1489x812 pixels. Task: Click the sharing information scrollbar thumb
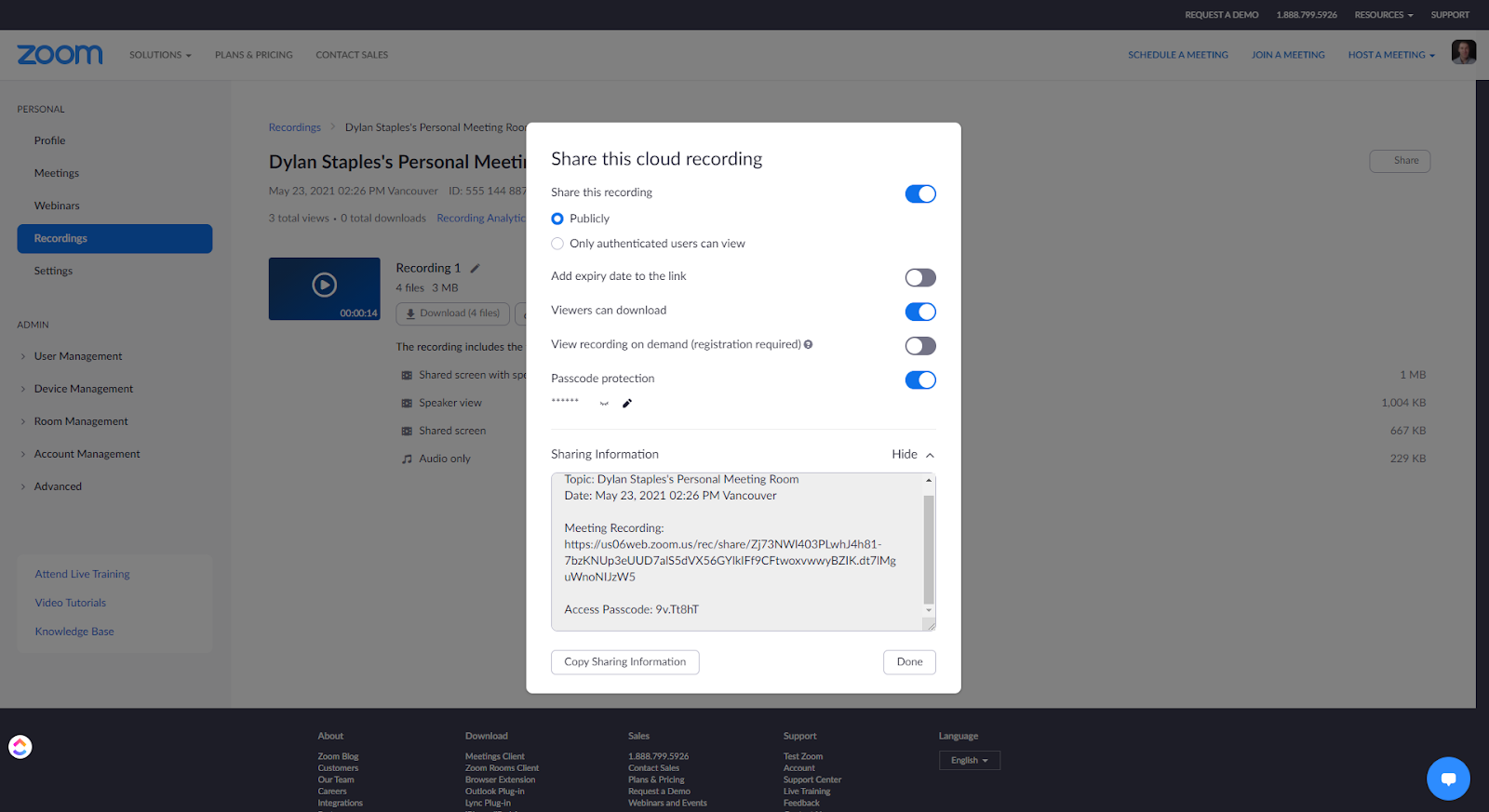coord(929,549)
